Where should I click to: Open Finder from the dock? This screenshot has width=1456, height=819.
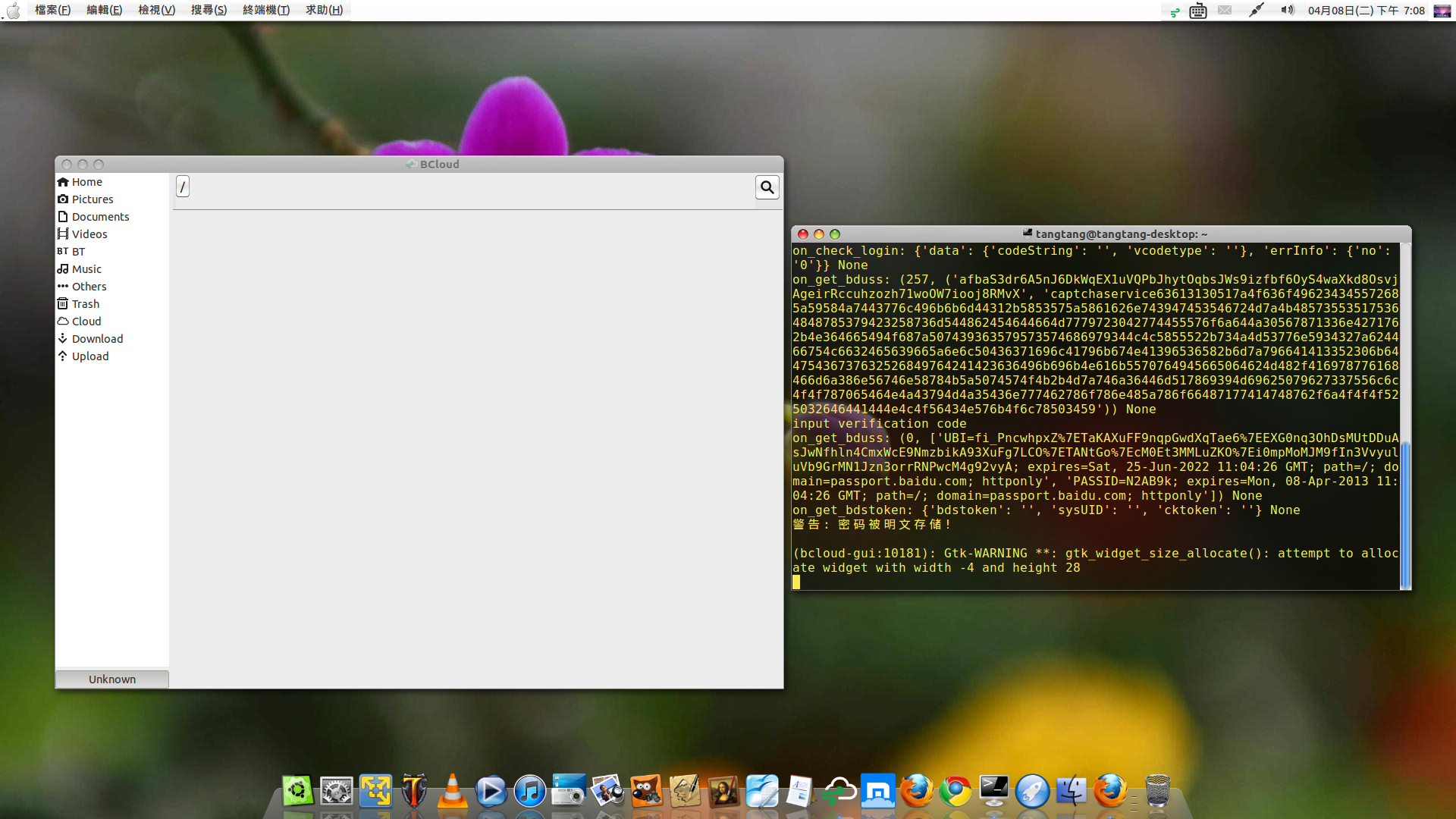[1072, 791]
